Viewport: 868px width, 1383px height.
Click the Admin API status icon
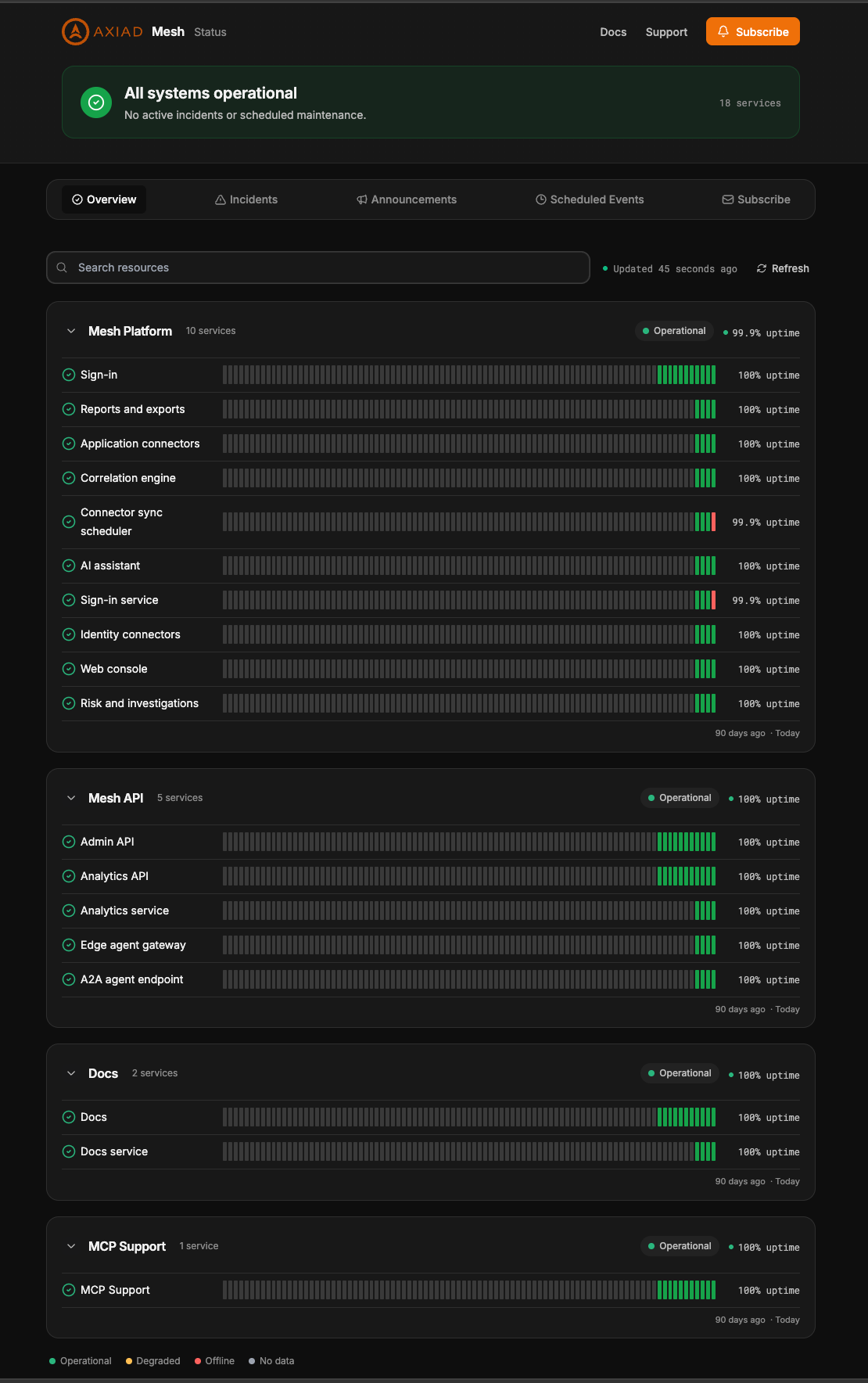69,842
